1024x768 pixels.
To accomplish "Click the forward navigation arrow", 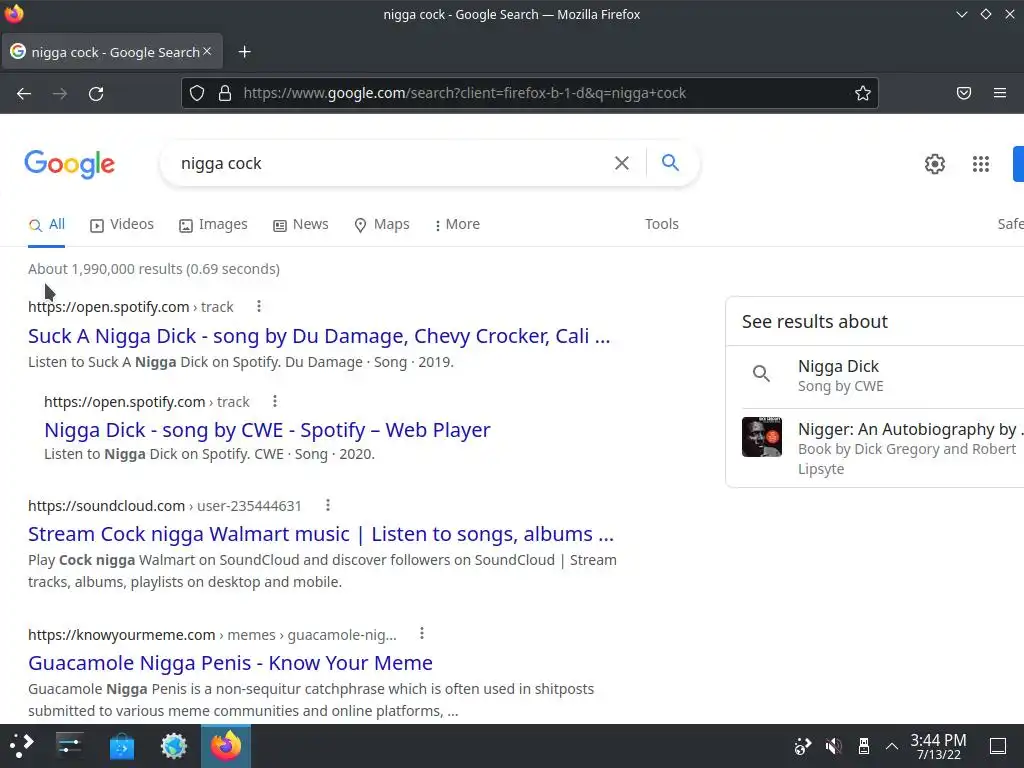I will point(60,93).
